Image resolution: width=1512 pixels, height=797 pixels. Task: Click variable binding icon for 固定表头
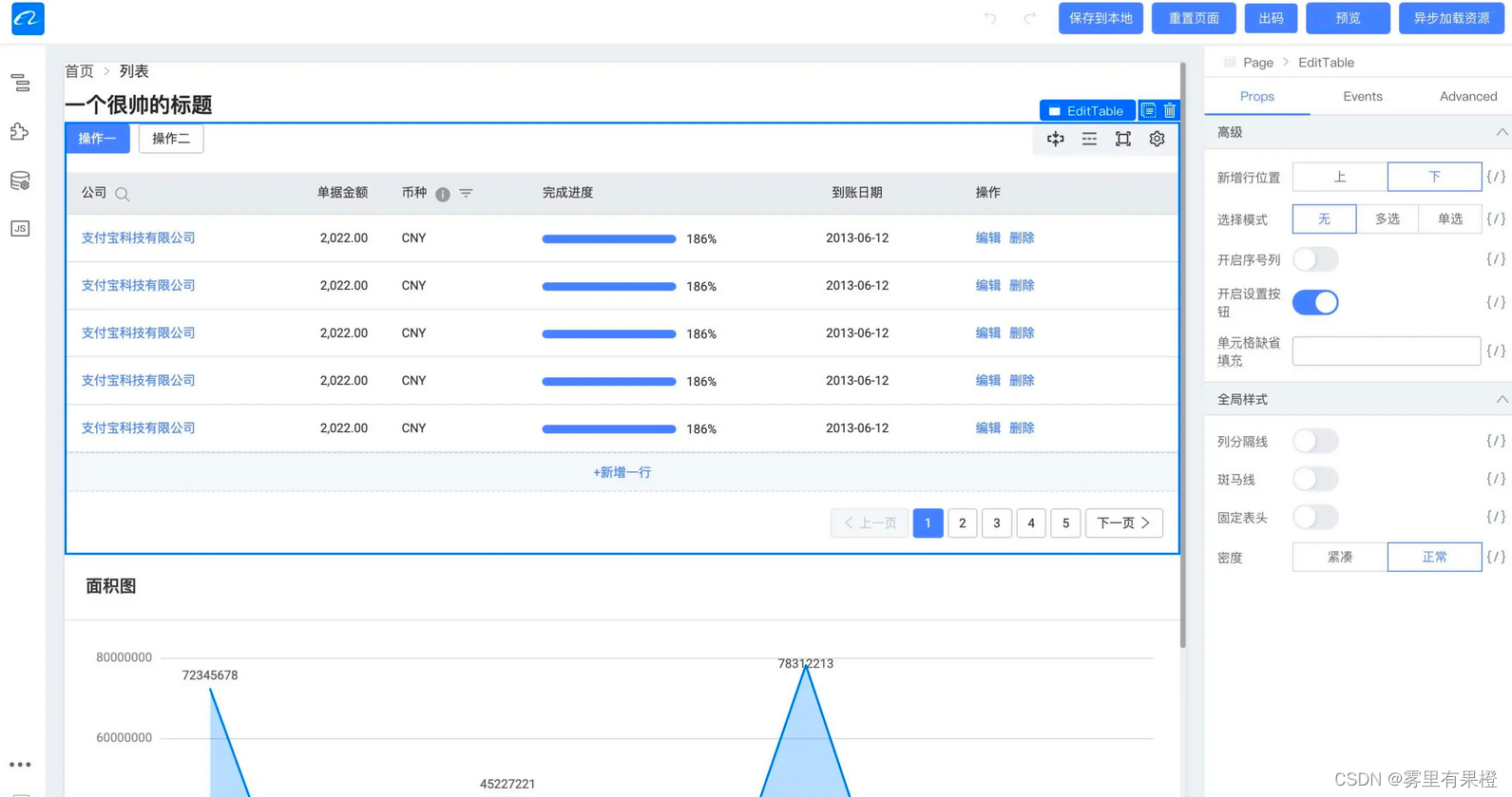(1496, 517)
